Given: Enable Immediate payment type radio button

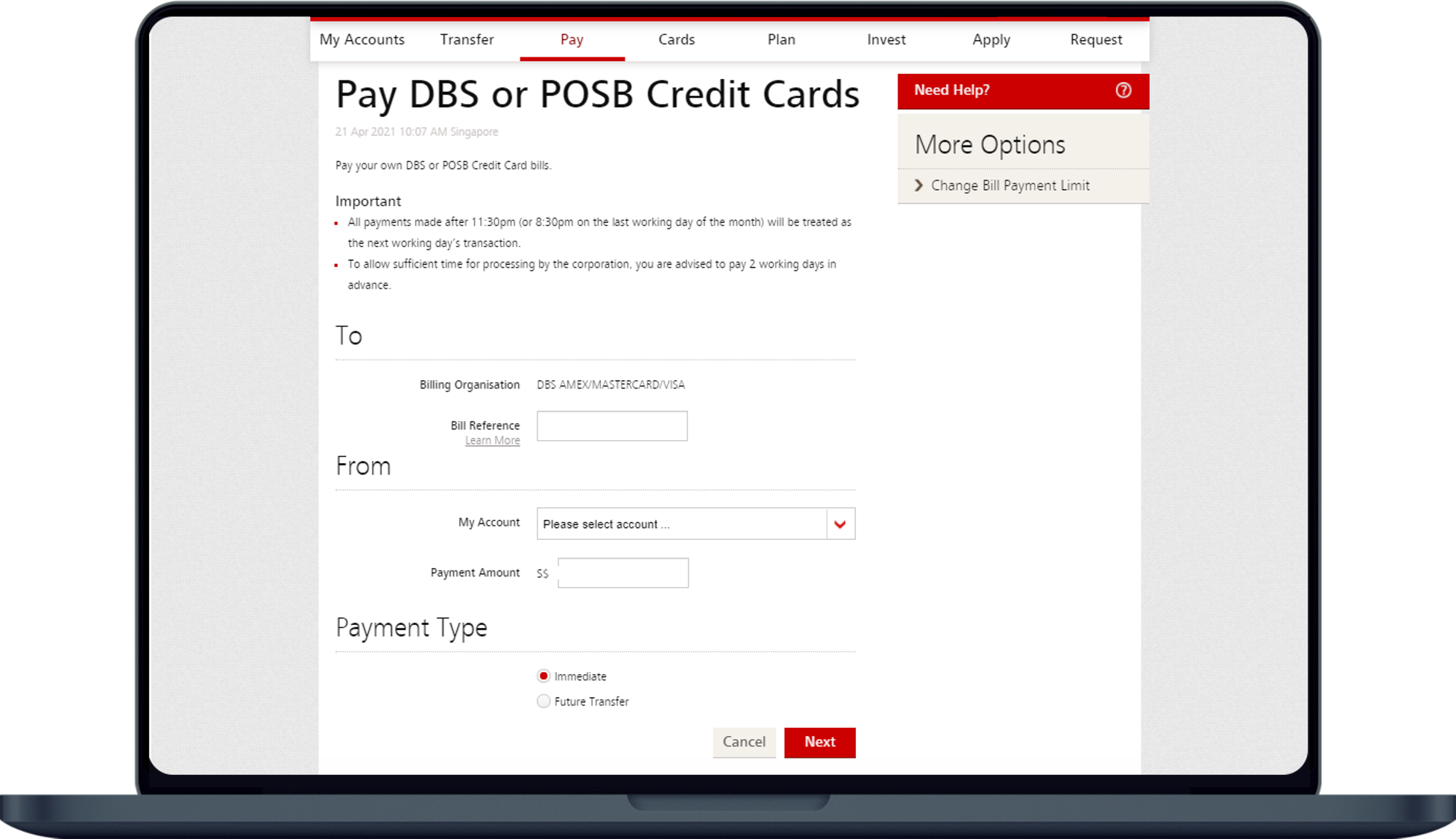Looking at the screenshot, I should 543,675.
